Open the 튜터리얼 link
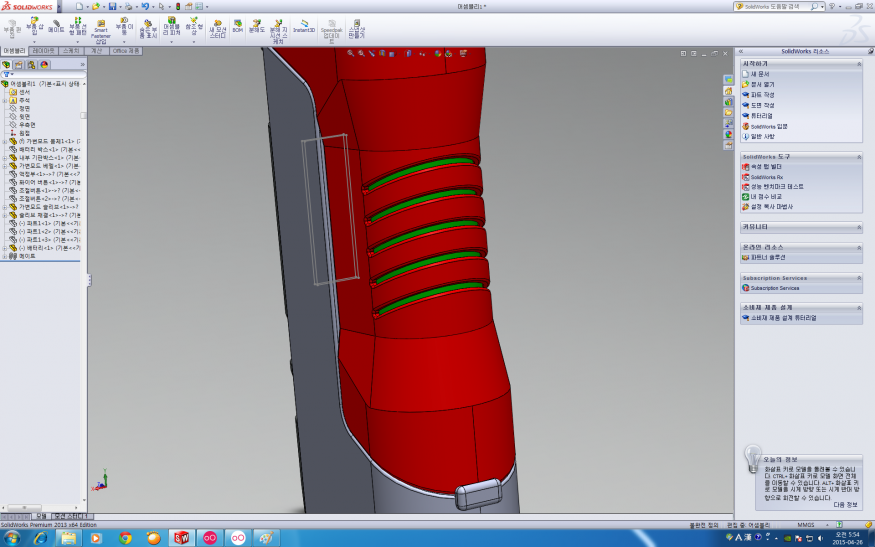875x547 pixels. 762,116
